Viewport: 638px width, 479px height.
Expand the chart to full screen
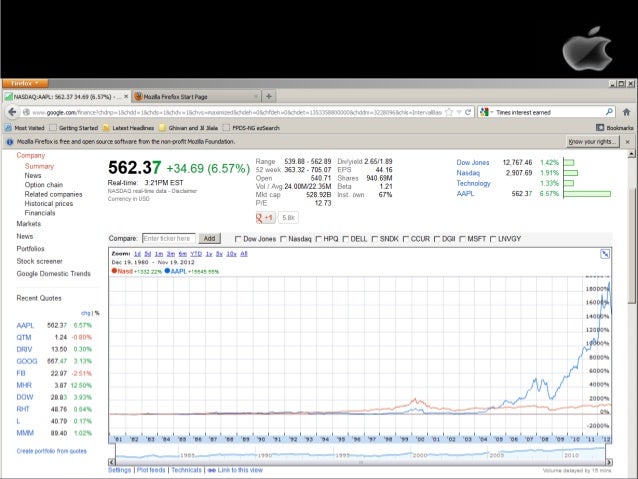[x=605, y=254]
